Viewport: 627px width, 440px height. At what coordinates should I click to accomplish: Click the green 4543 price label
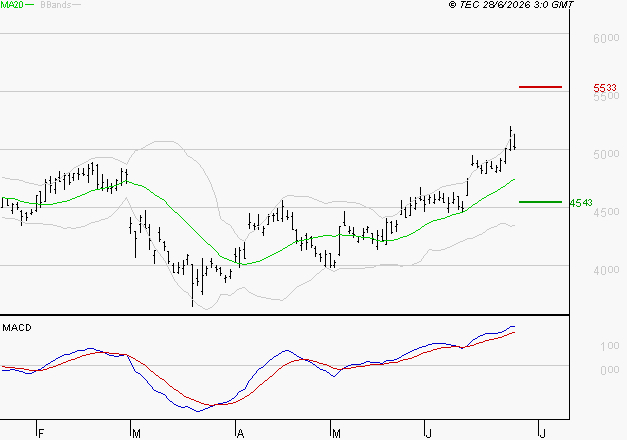click(x=581, y=203)
